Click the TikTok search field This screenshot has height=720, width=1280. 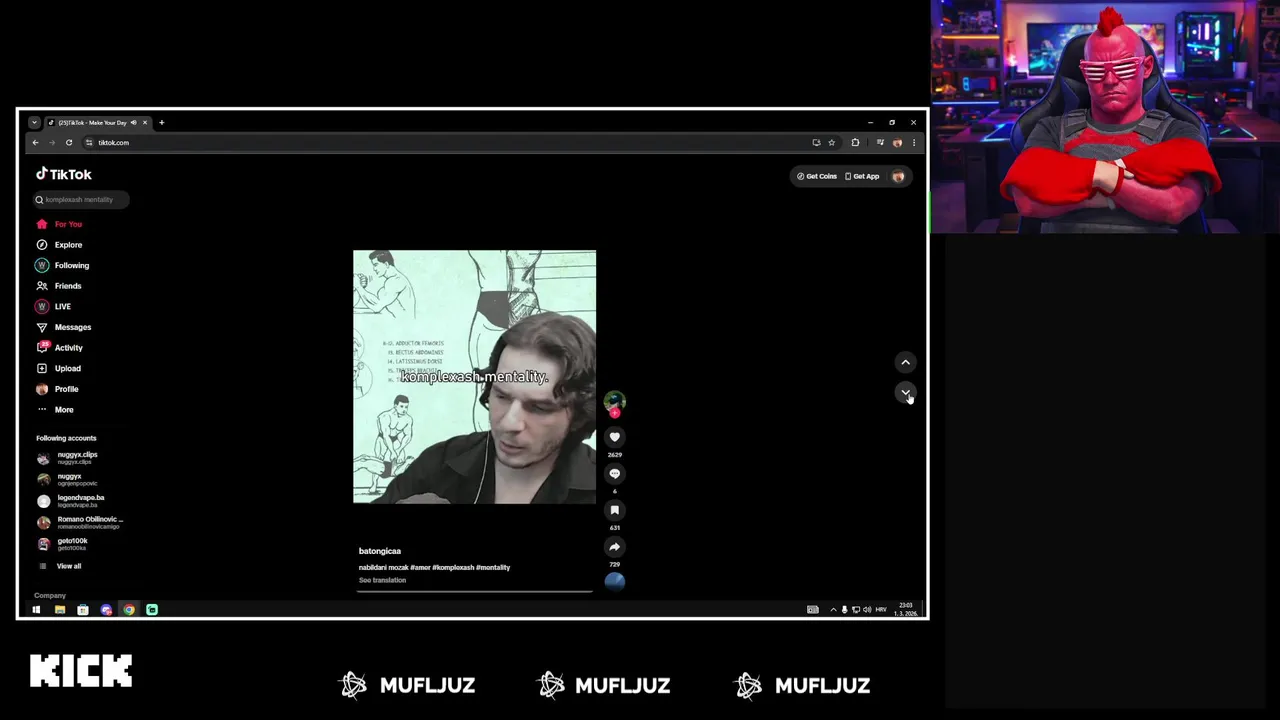(81, 199)
